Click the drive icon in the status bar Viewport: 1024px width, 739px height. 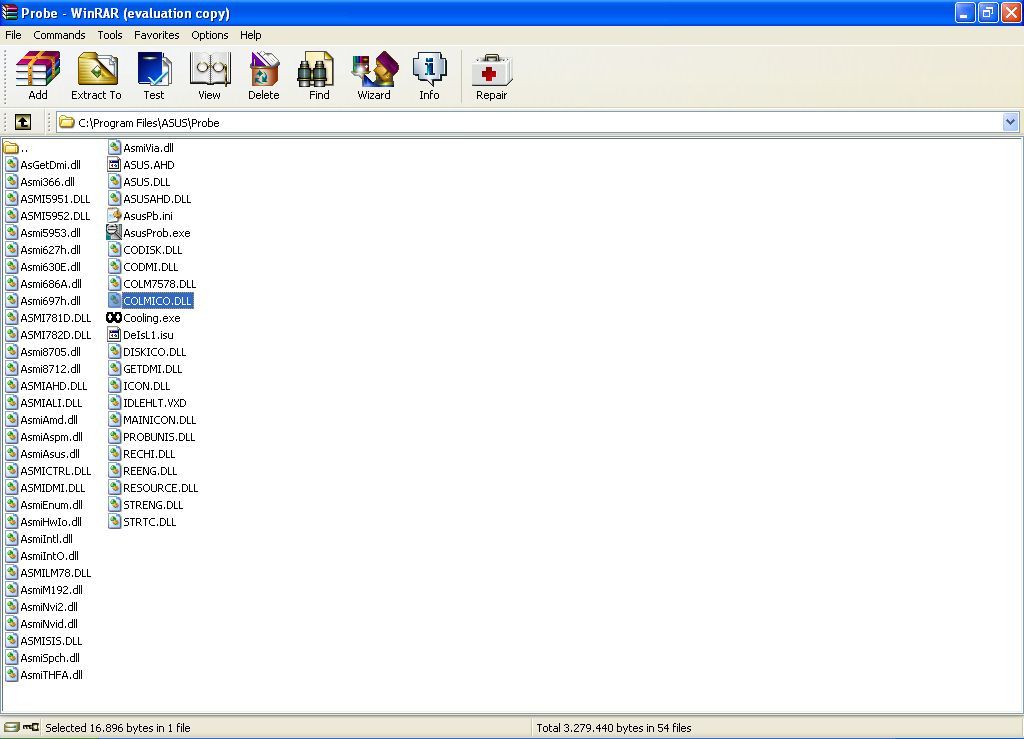[x=10, y=728]
